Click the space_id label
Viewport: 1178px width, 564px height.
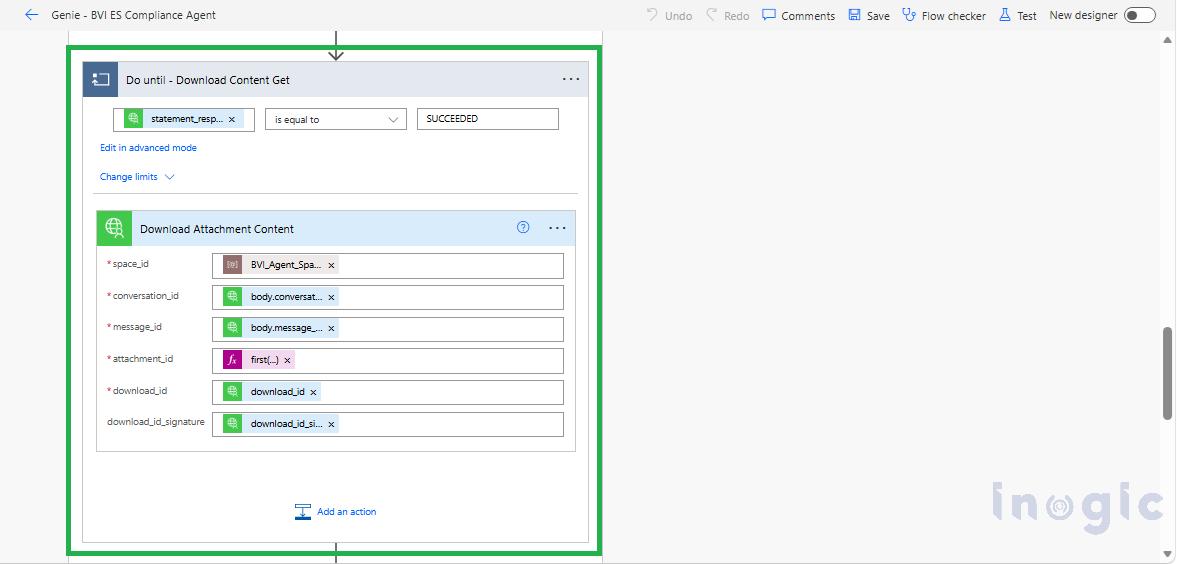pos(131,264)
